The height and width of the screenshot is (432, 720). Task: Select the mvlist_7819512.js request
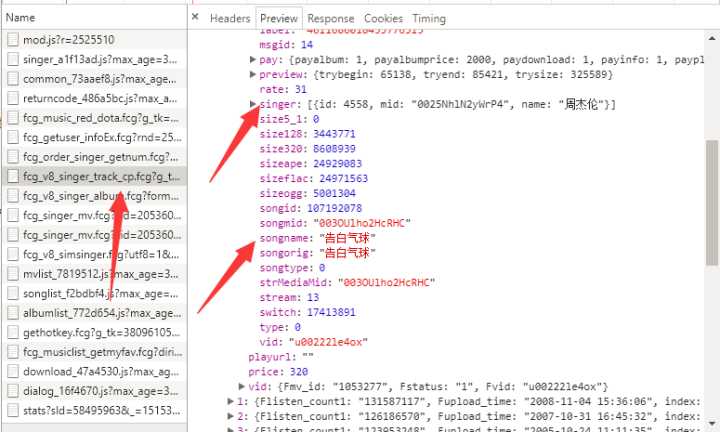(94, 274)
